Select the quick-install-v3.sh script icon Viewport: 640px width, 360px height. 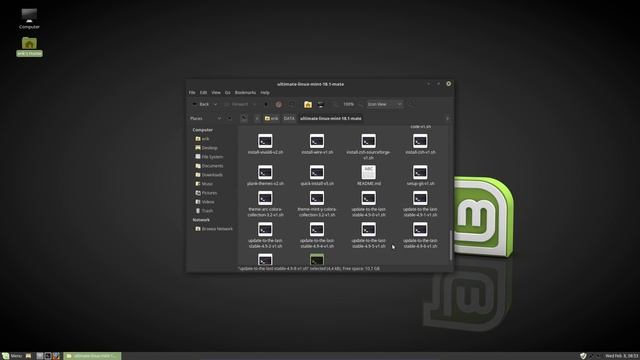coord(317,172)
